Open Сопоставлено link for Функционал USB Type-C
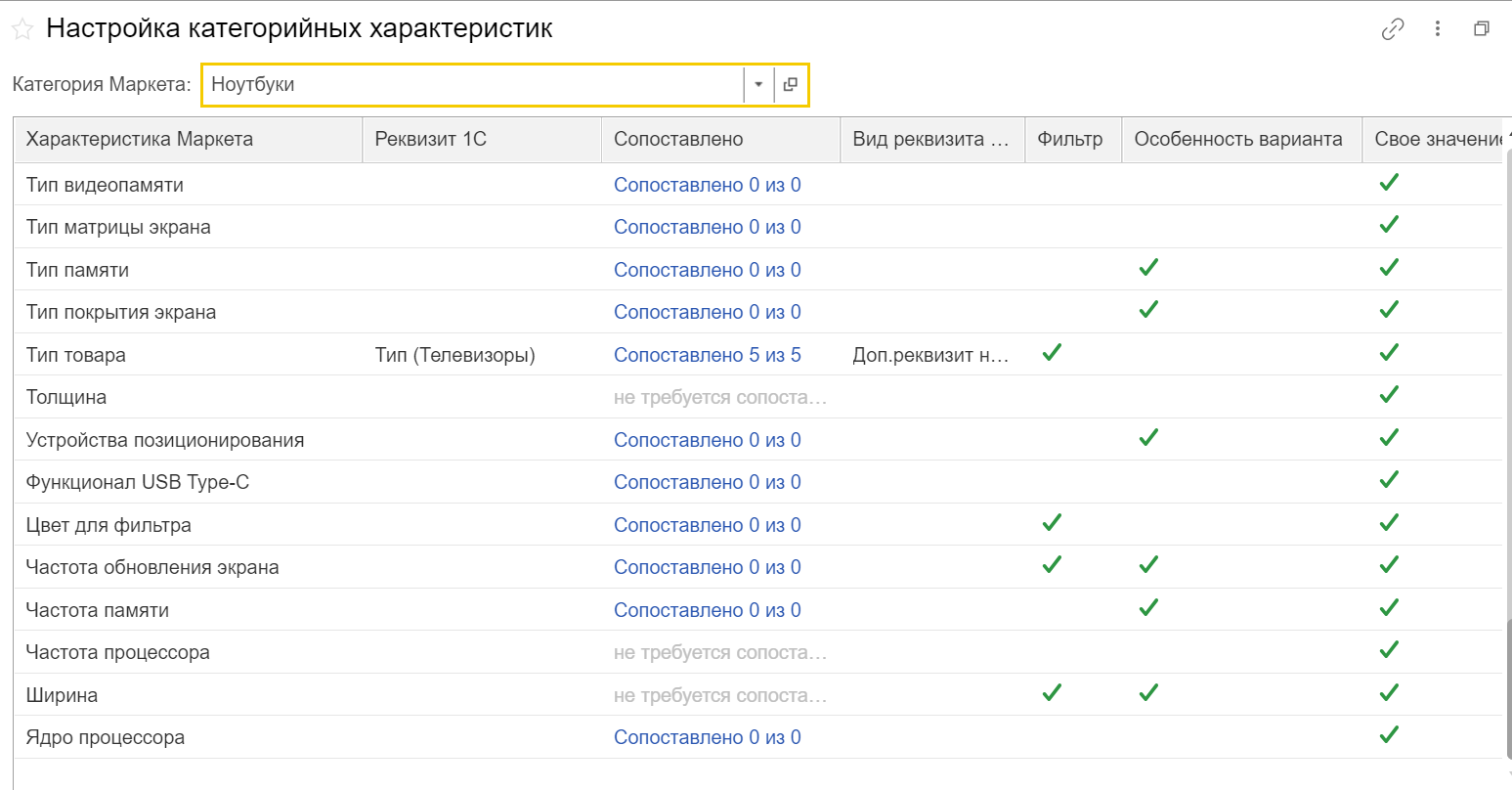1512x790 pixels. (707, 482)
